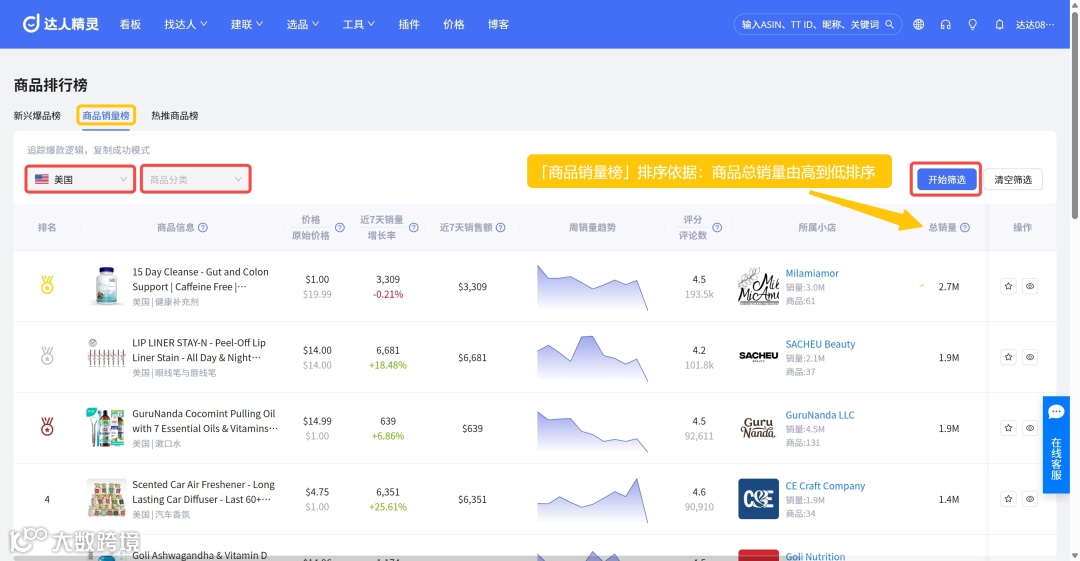Open the 在线客服 chat widget
This screenshot has width=1080, height=561.
(1056, 445)
